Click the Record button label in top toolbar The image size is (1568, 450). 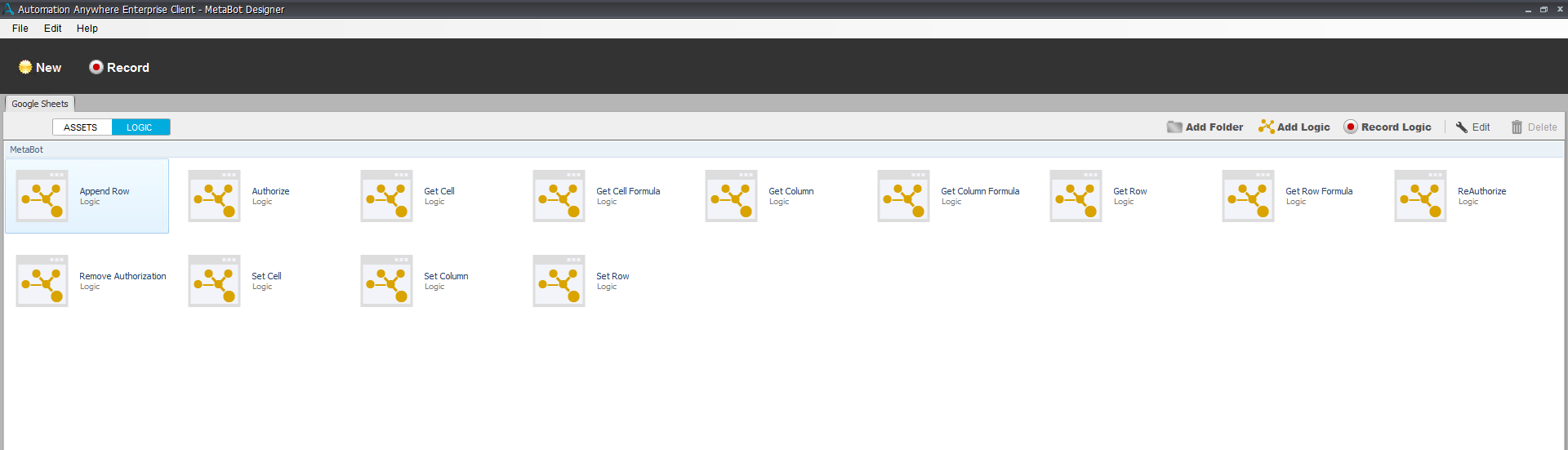[128, 68]
